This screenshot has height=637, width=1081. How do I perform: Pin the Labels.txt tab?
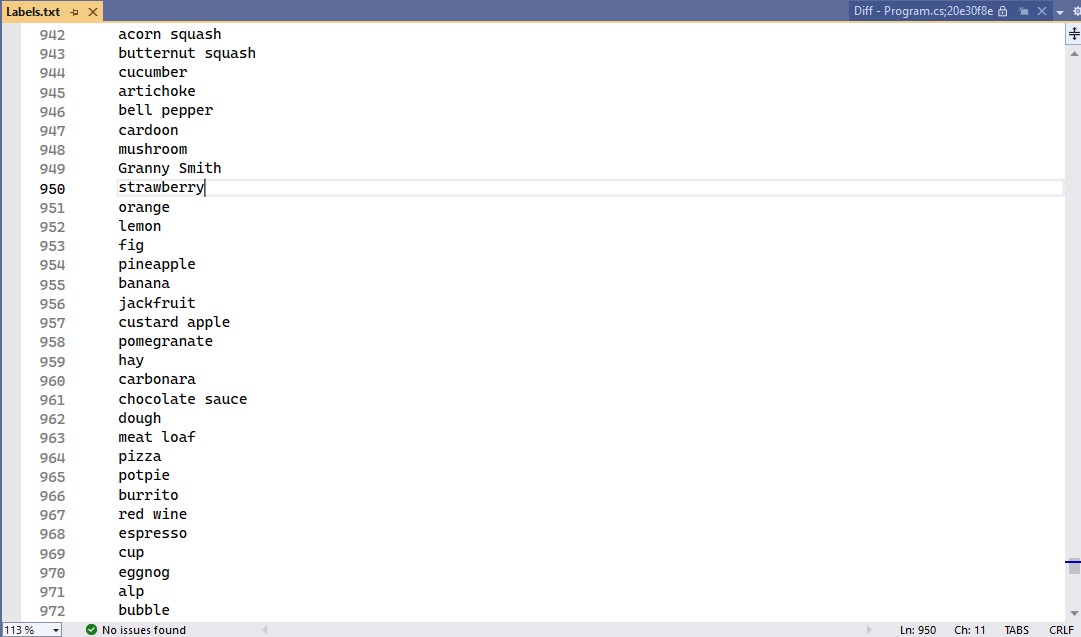point(75,12)
